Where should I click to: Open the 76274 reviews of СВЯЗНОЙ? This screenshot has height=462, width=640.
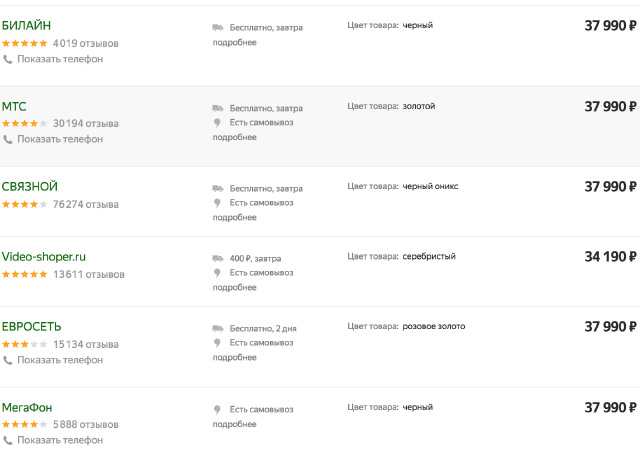point(86,204)
